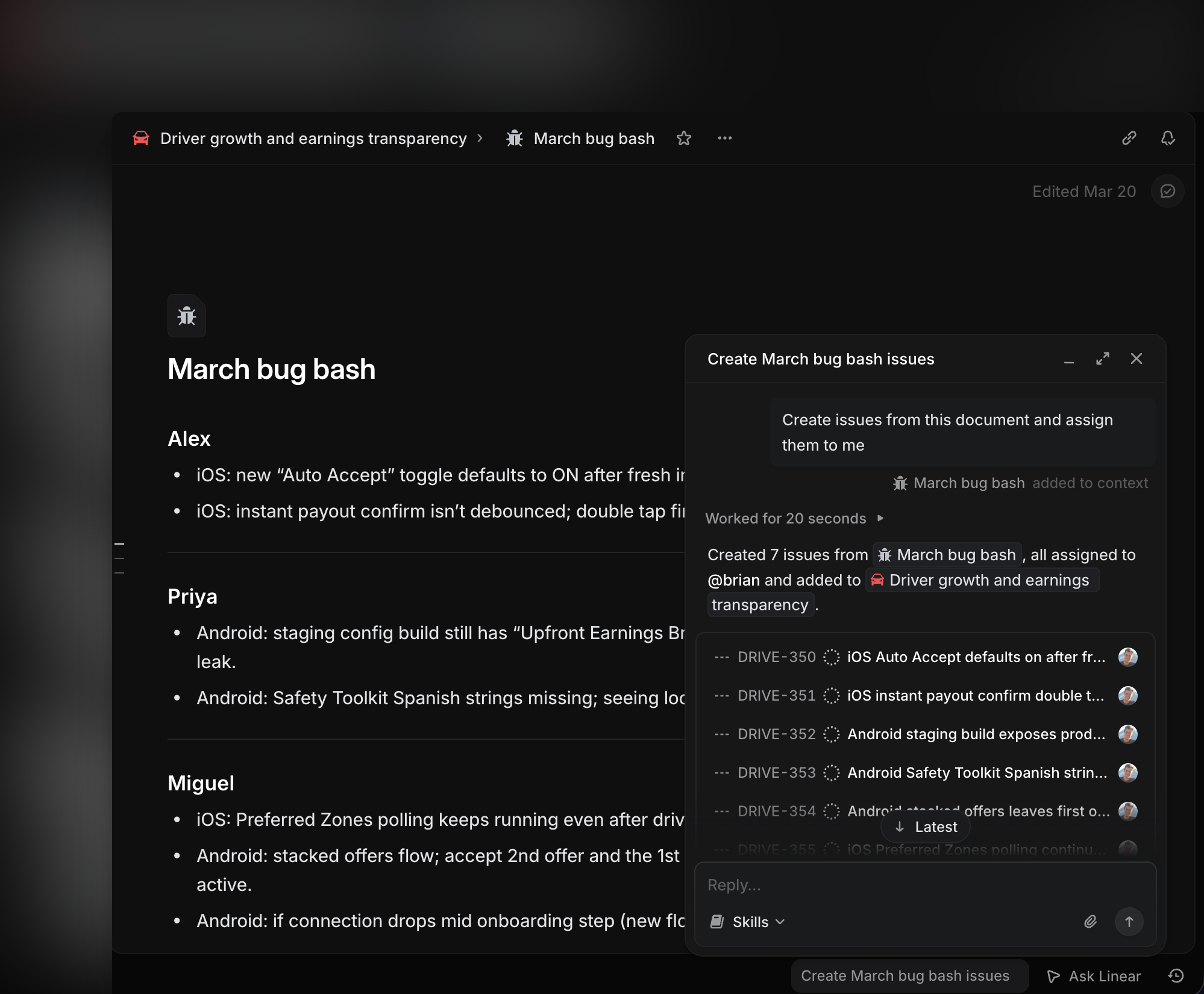Expand the chat panel to full size

tap(1102, 359)
